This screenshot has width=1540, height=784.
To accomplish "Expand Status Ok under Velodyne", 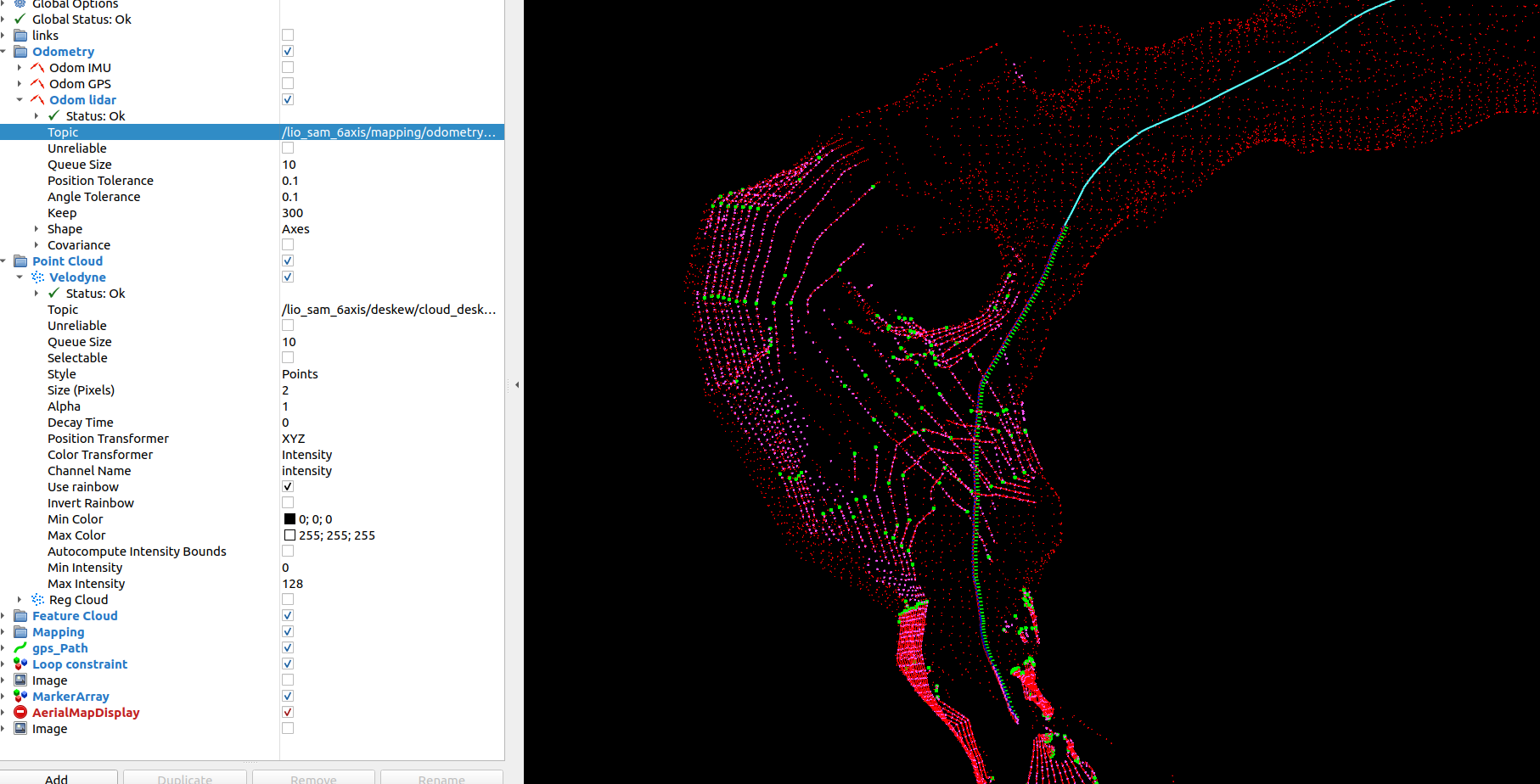I will (x=37, y=293).
